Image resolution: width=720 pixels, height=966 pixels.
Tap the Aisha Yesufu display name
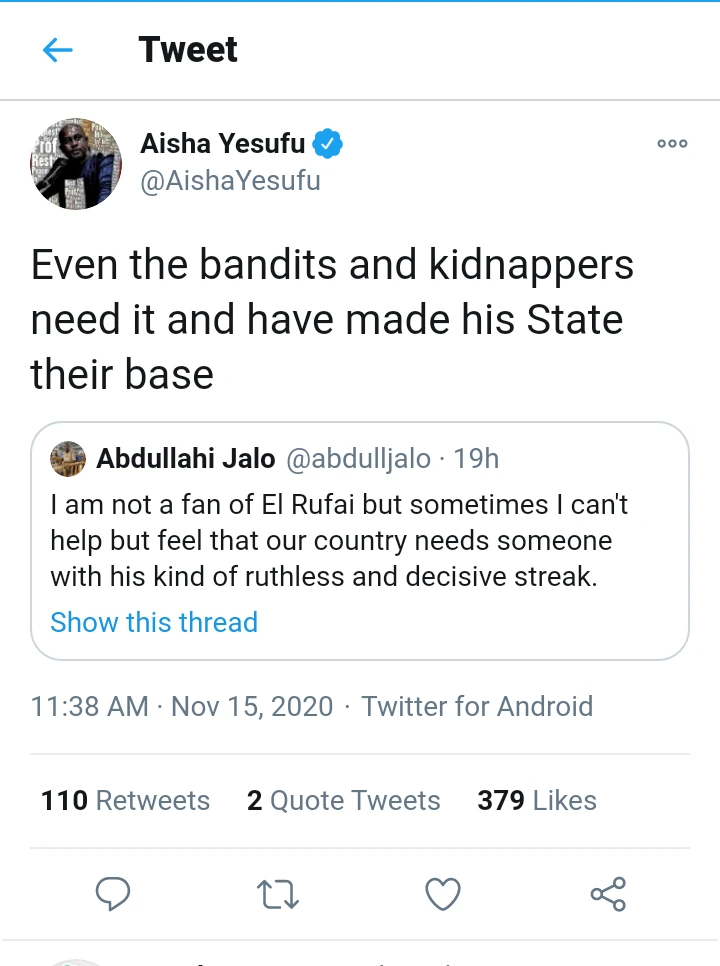[x=222, y=144]
